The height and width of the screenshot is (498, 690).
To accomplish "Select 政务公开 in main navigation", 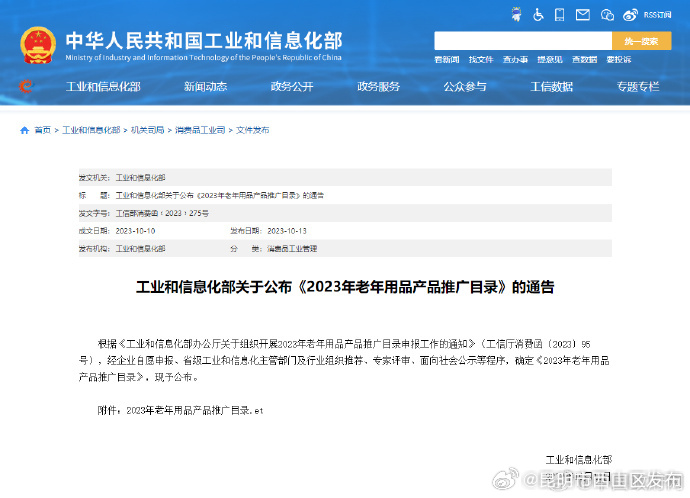I will [292, 87].
